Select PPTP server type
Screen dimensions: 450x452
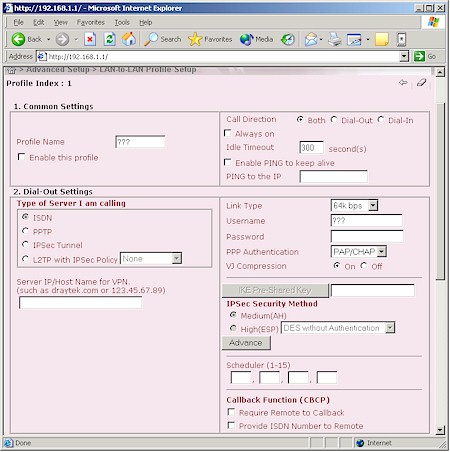(x=25, y=230)
